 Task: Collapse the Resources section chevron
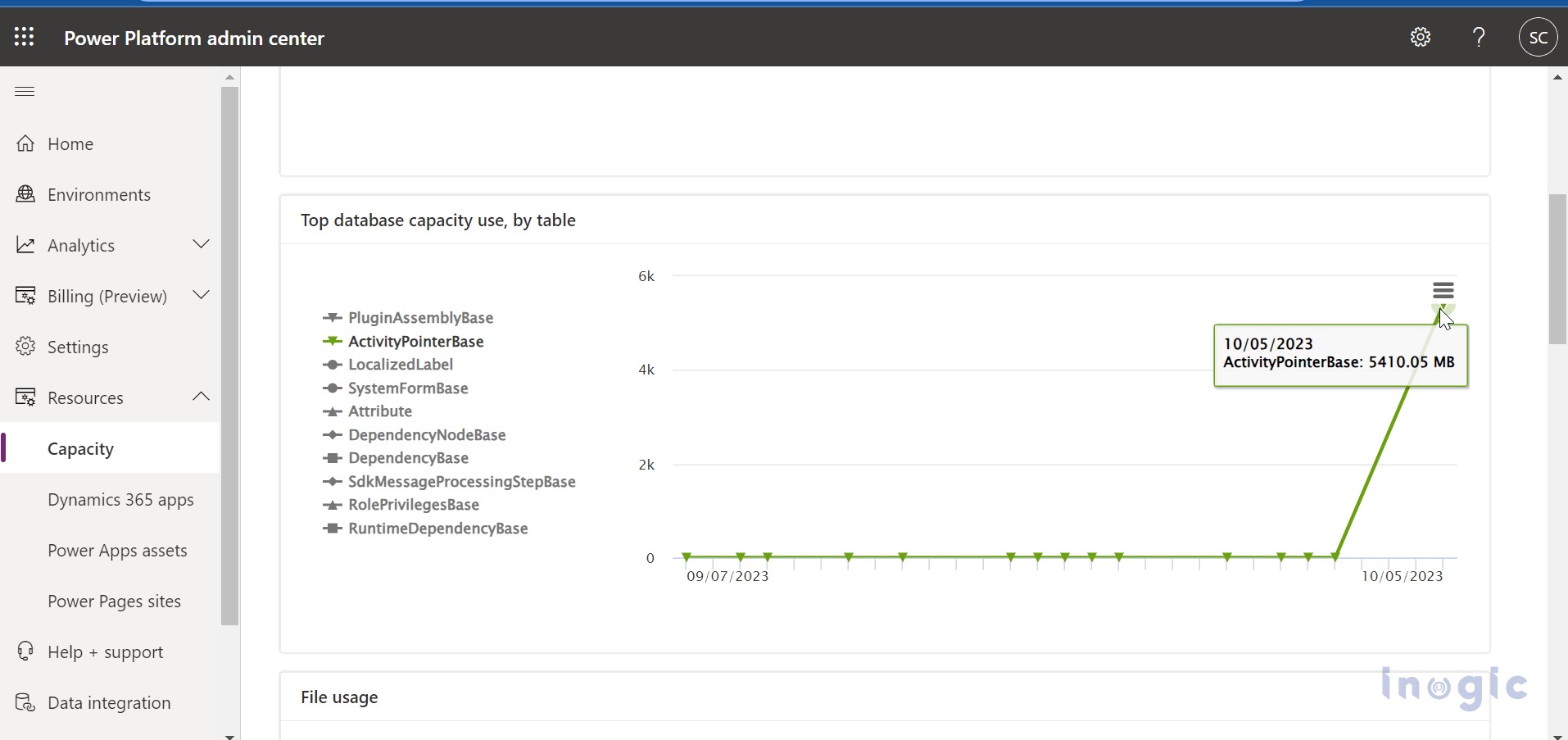pyautogui.click(x=201, y=397)
